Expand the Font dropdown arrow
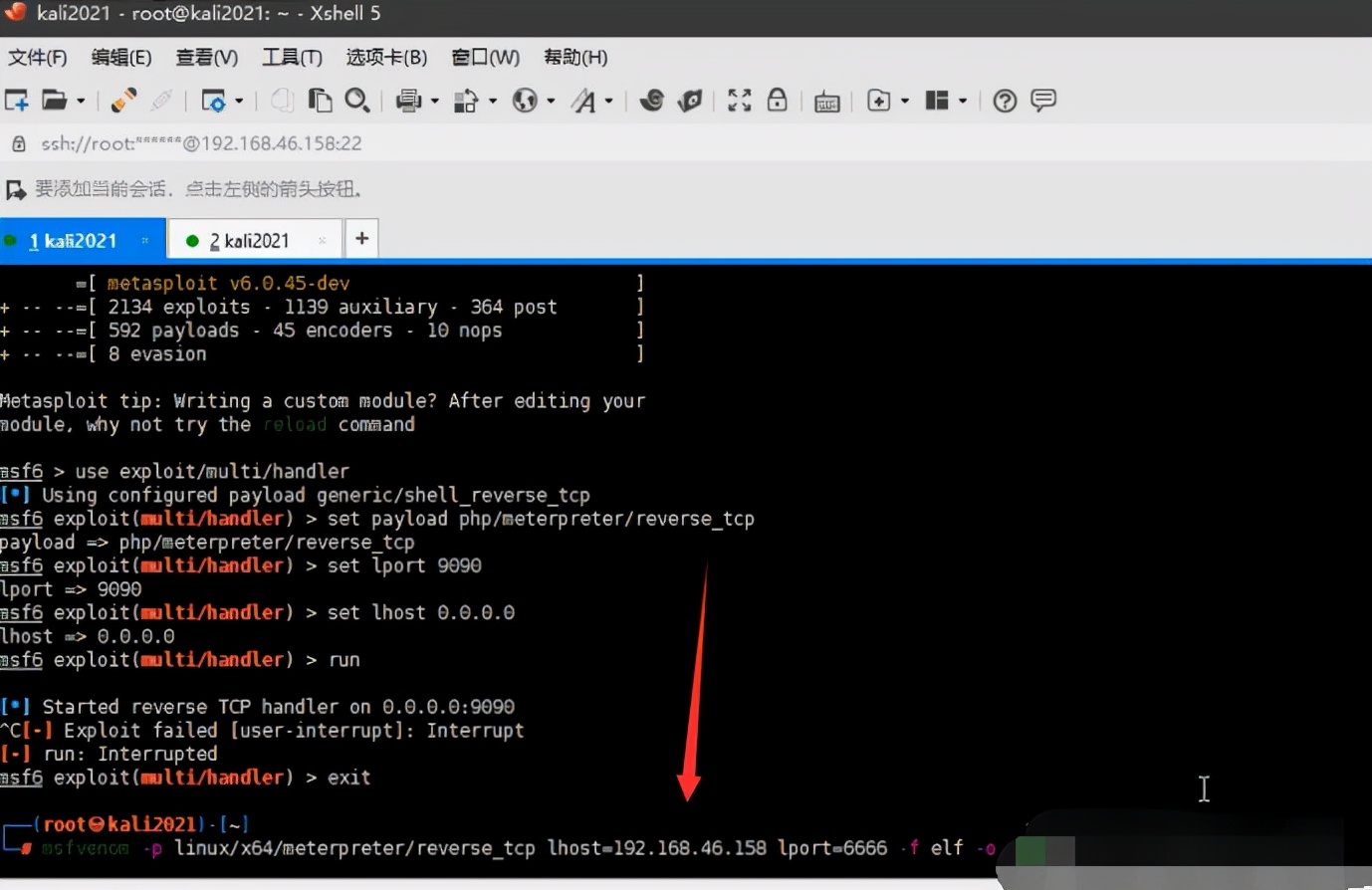 [x=608, y=101]
